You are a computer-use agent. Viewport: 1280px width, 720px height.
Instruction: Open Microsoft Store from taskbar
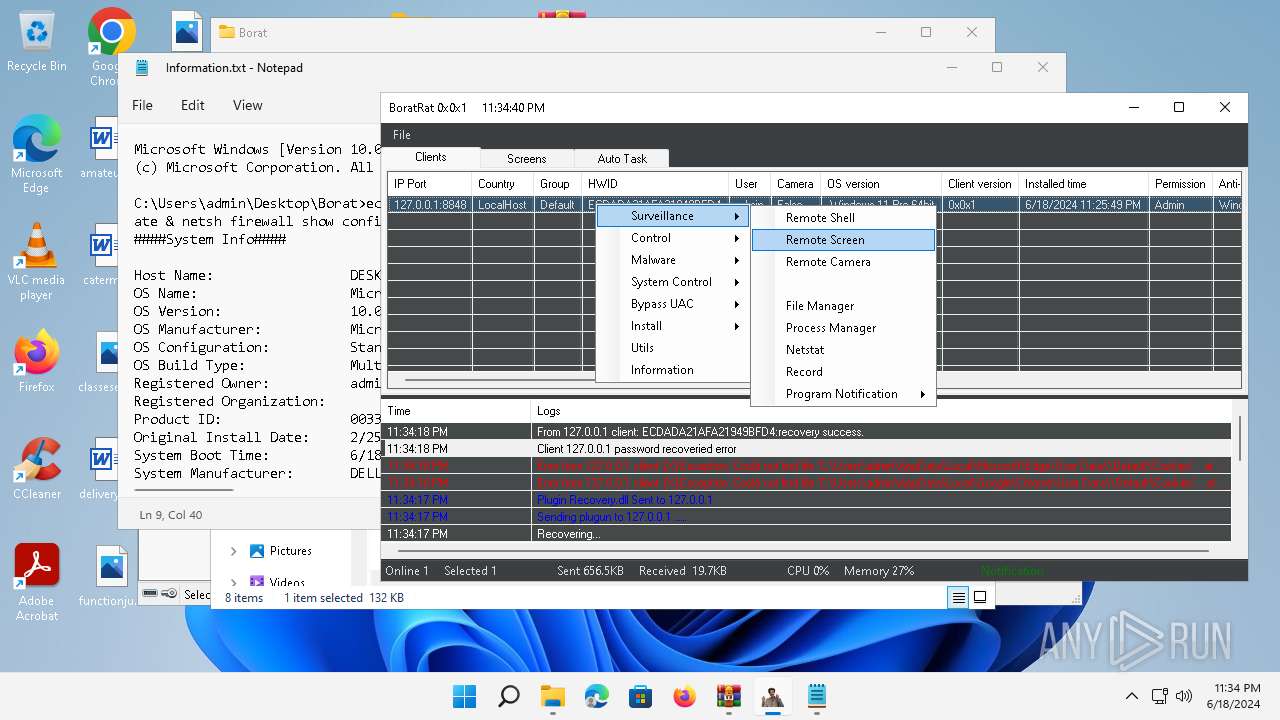[x=640, y=696]
